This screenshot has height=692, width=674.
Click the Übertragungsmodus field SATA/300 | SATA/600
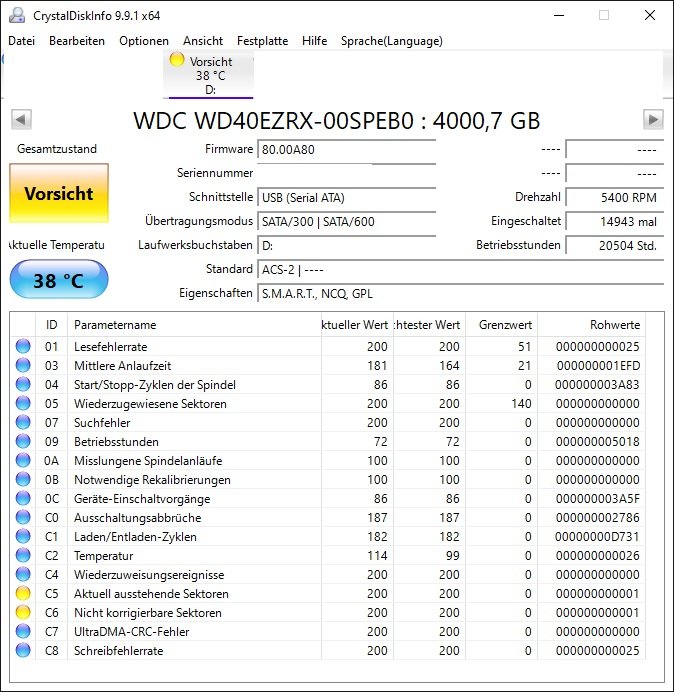point(346,221)
